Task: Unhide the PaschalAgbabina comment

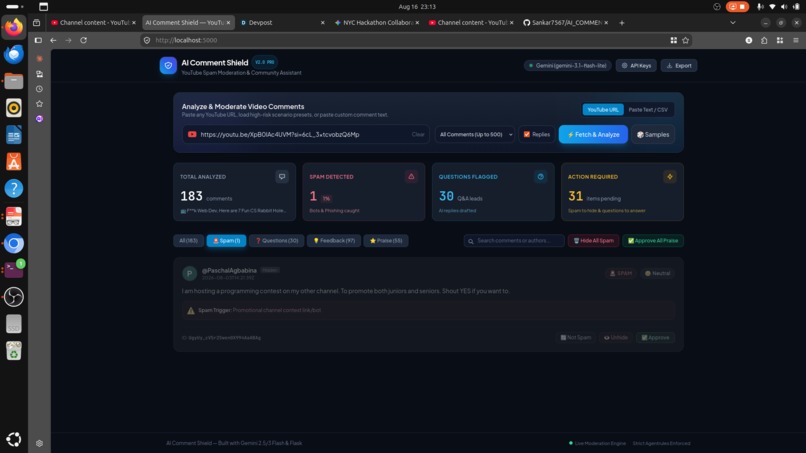Action: click(616, 338)
